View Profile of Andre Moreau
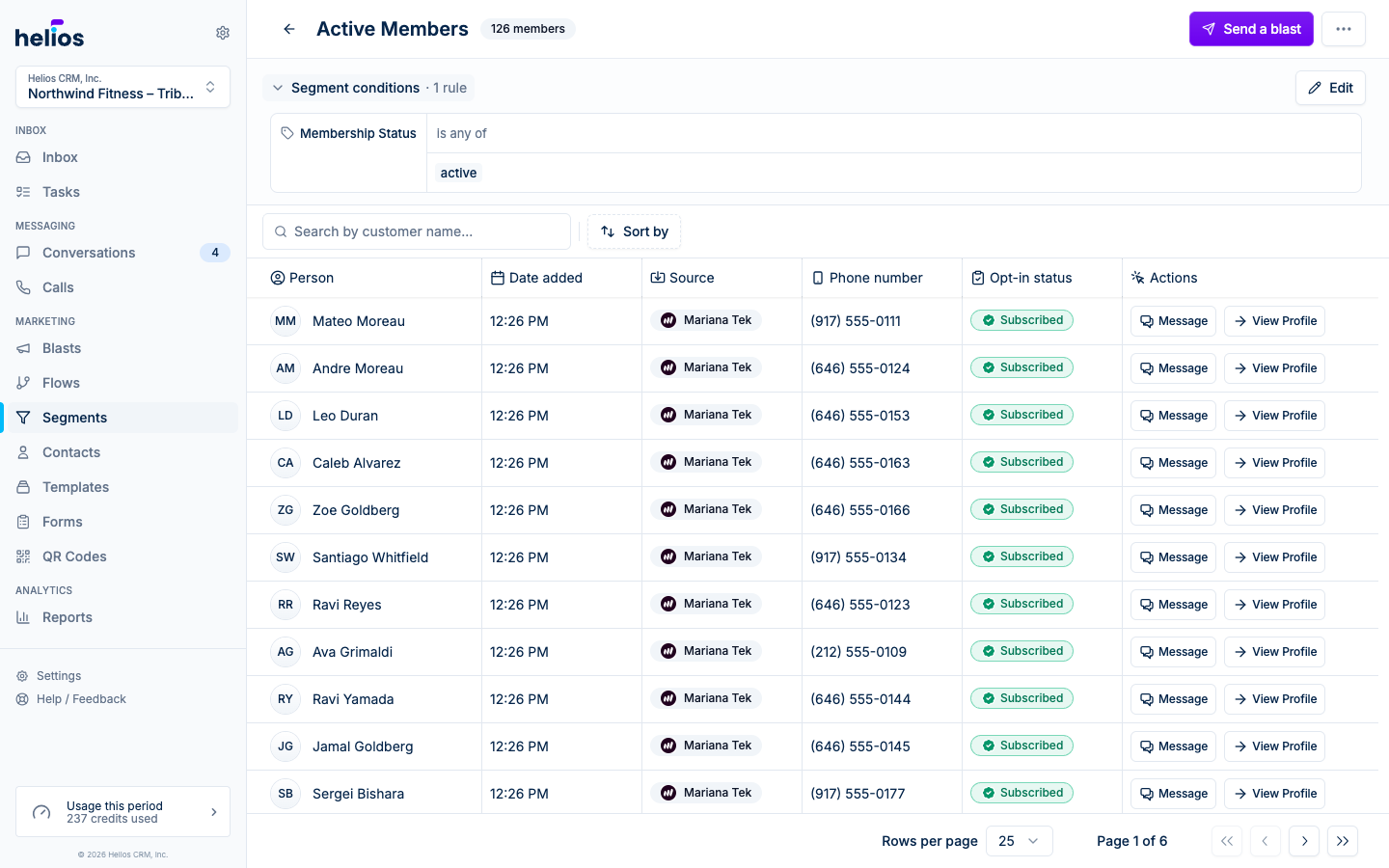Screen dimensions: 1389x868 tap(1274, 368)
